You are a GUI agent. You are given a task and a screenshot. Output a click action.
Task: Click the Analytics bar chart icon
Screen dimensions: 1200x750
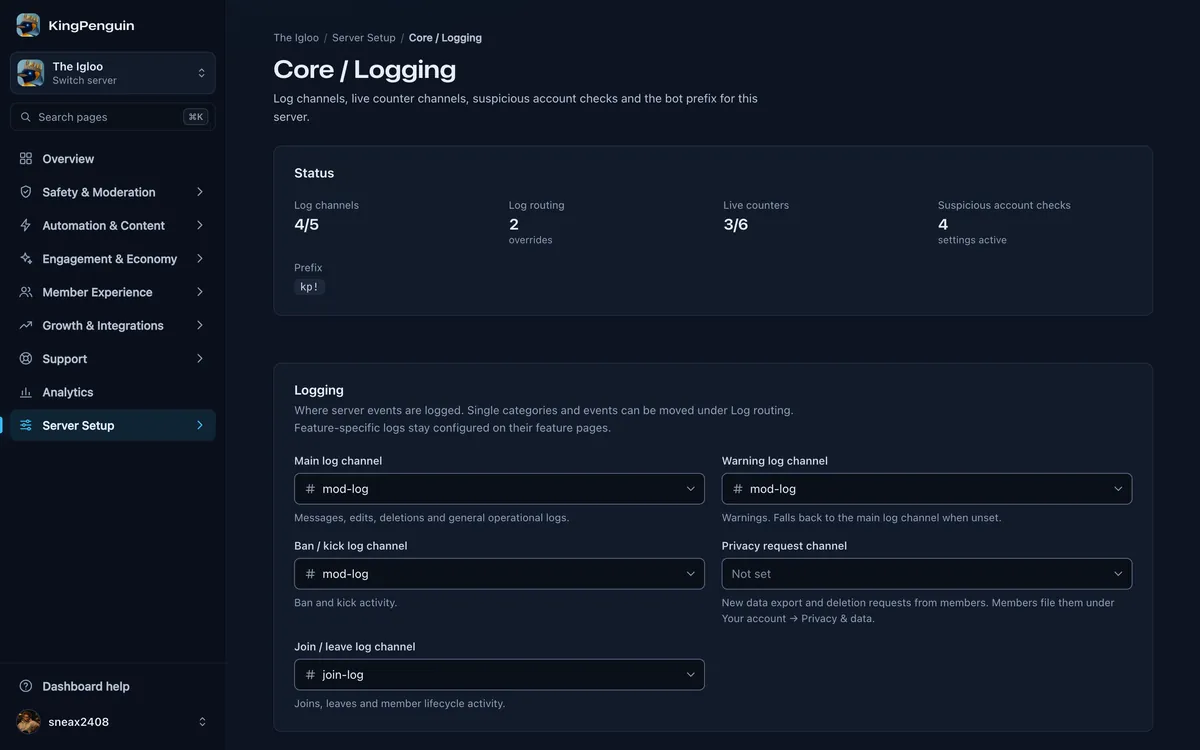click(26, 392)
